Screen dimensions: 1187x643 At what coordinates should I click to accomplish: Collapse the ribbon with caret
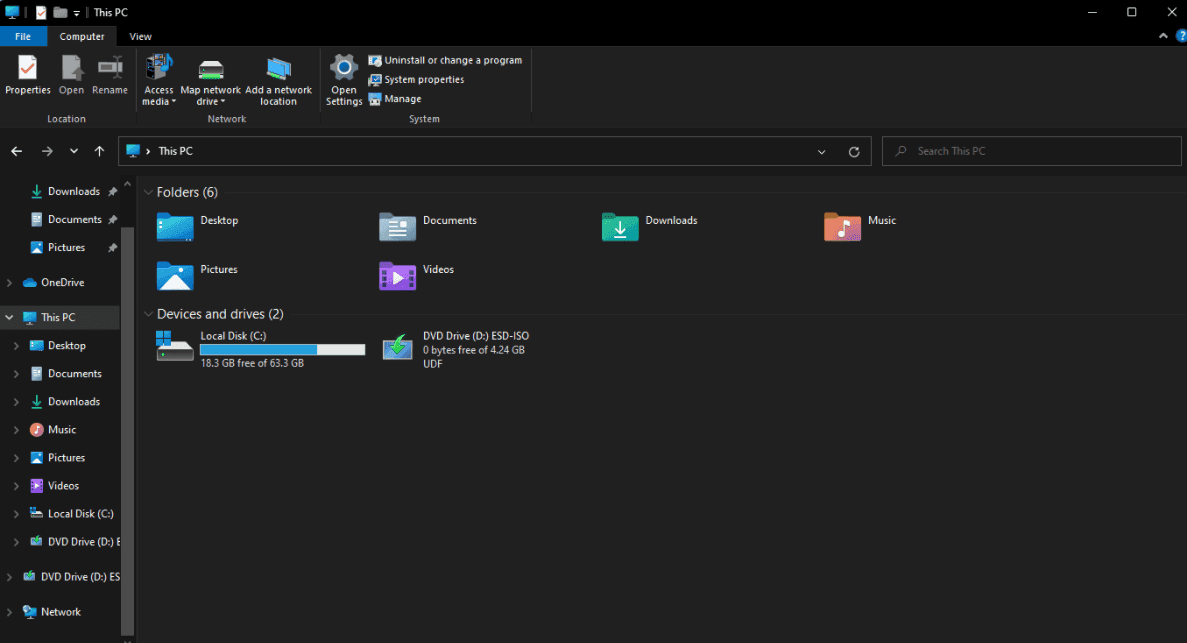[x=1163, y=36]
